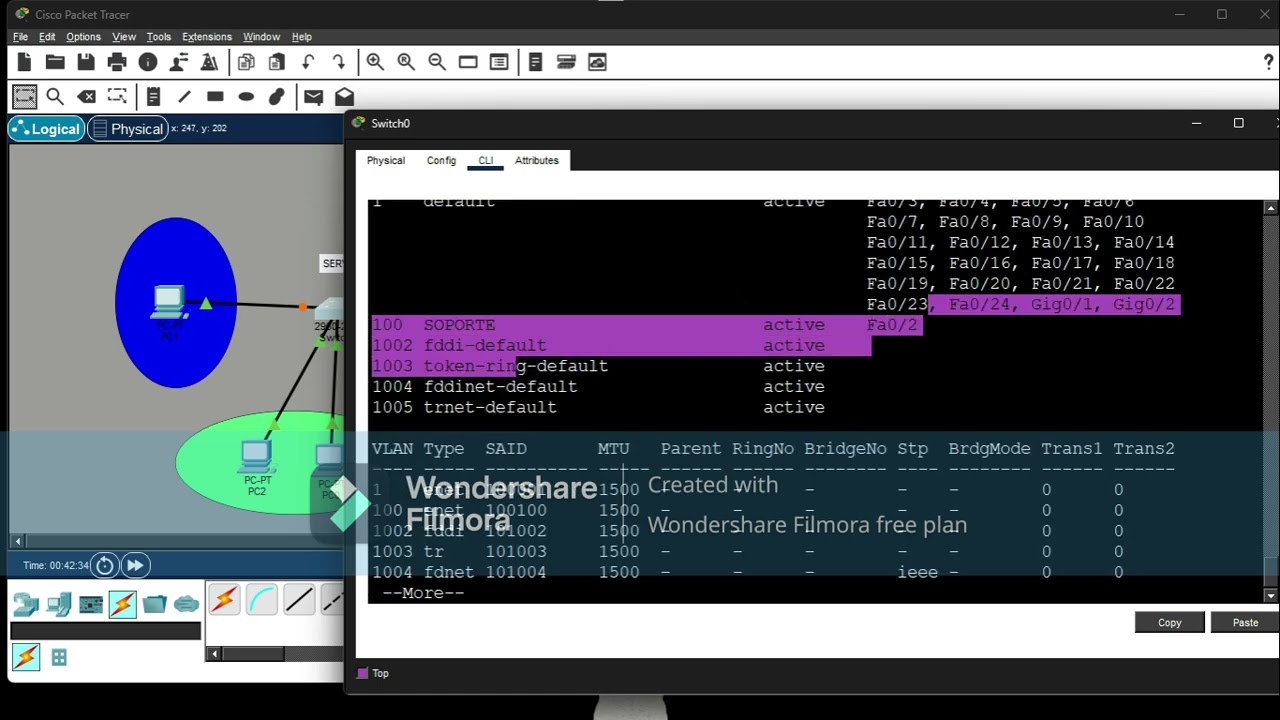The width and height of the screenshot is (1280, 720).
Task: Choose Copper Straight-Through cable
Action: 298,599
